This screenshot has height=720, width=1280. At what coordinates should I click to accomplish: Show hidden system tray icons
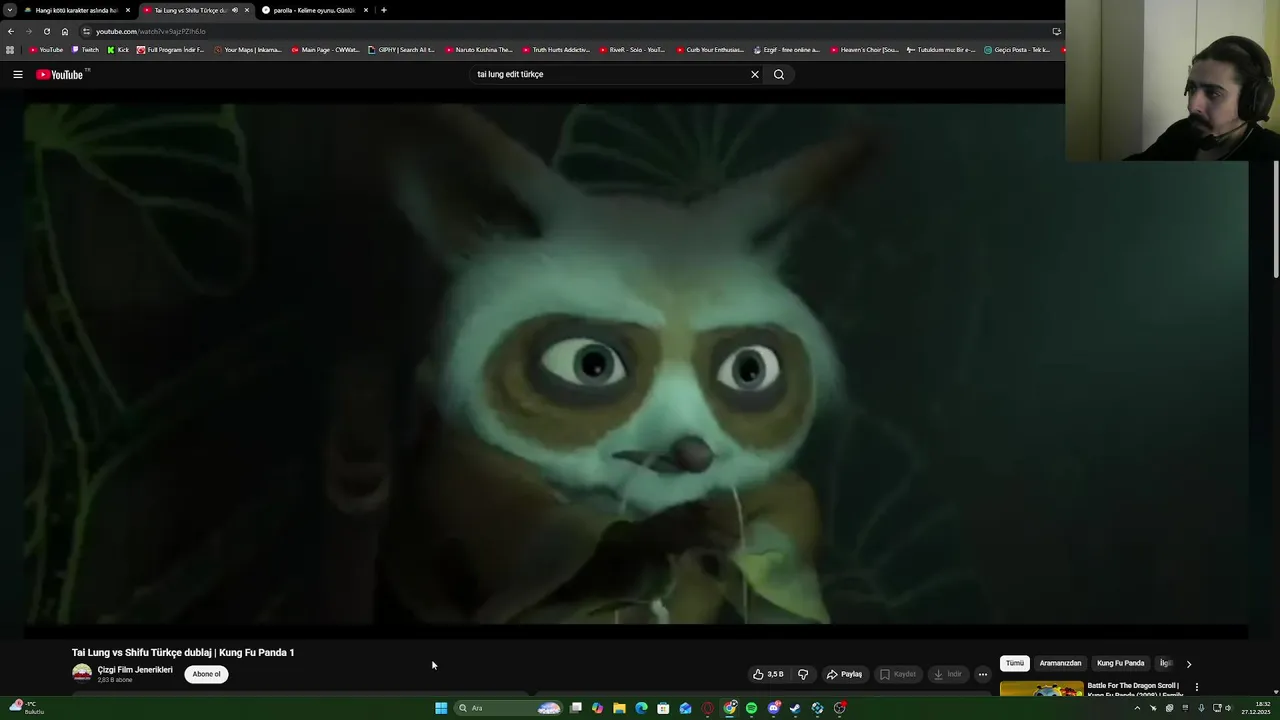pyautogui.click(x=1137, y=708)
